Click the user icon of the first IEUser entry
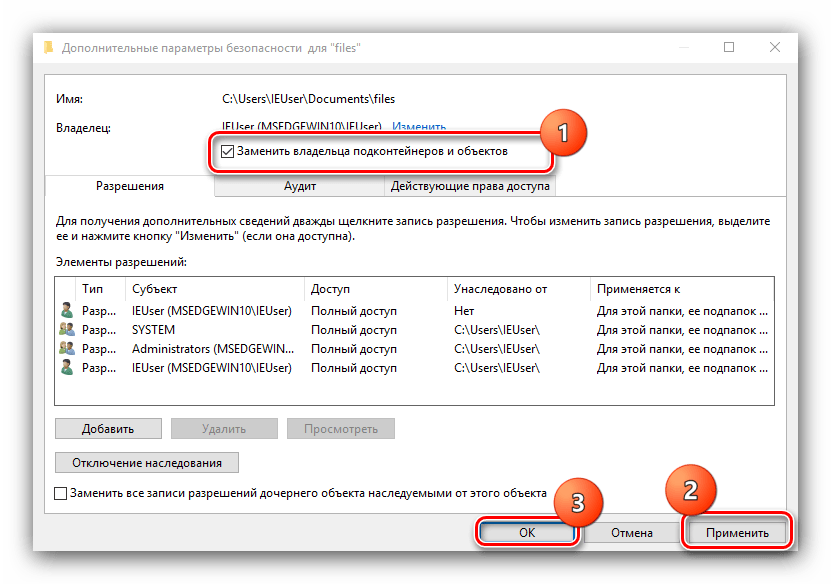 [x=67, y=311]
